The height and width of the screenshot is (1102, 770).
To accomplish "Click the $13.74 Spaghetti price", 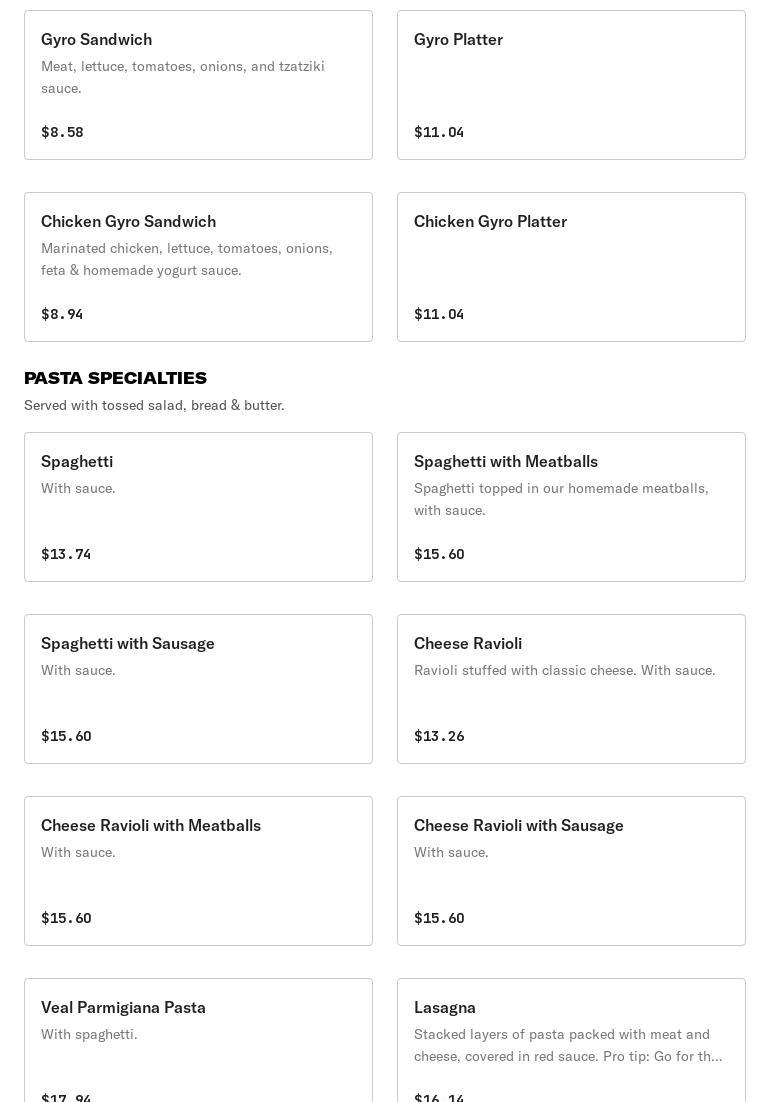I will [66, 554].
